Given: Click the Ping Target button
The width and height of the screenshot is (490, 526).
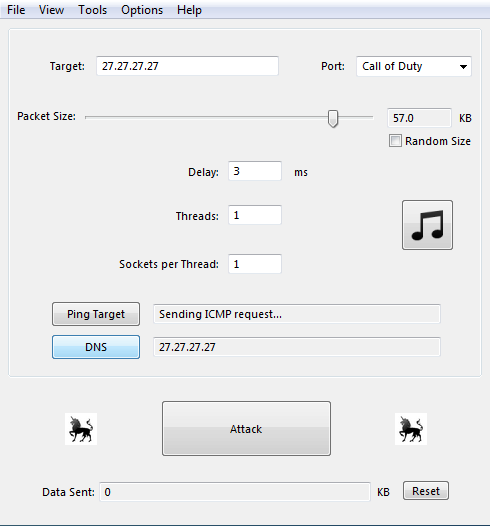Looking at the screenshot, I should pyautogui.click(x=96, y=314).
